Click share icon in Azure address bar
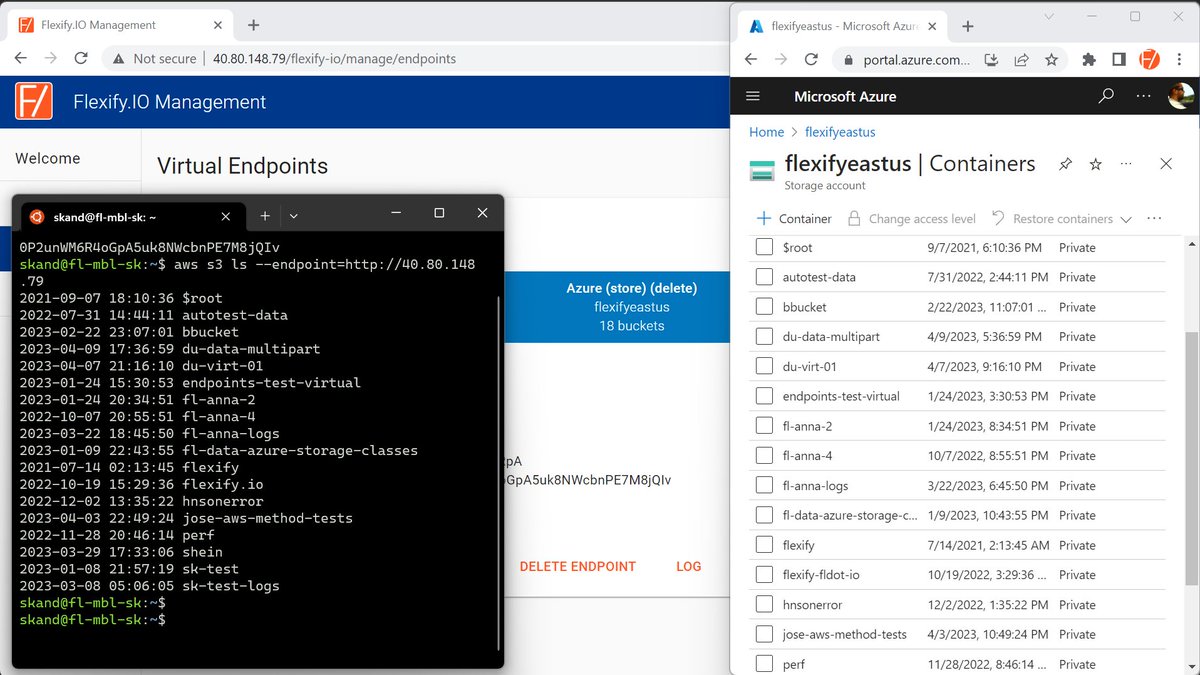 pyautogui.click(x=1021, y=60)
